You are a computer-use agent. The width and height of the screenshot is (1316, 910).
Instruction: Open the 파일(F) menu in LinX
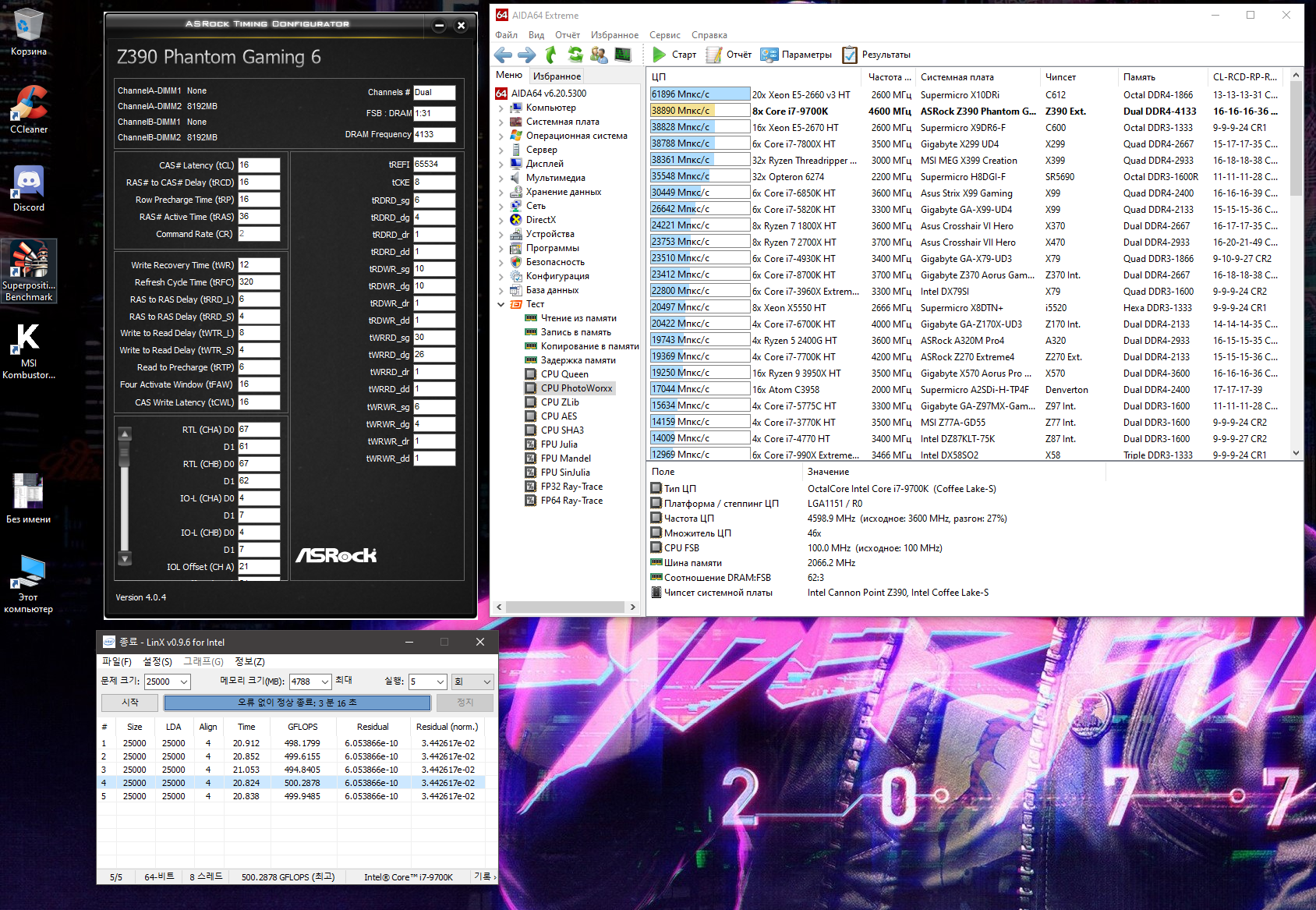(117, 662)
